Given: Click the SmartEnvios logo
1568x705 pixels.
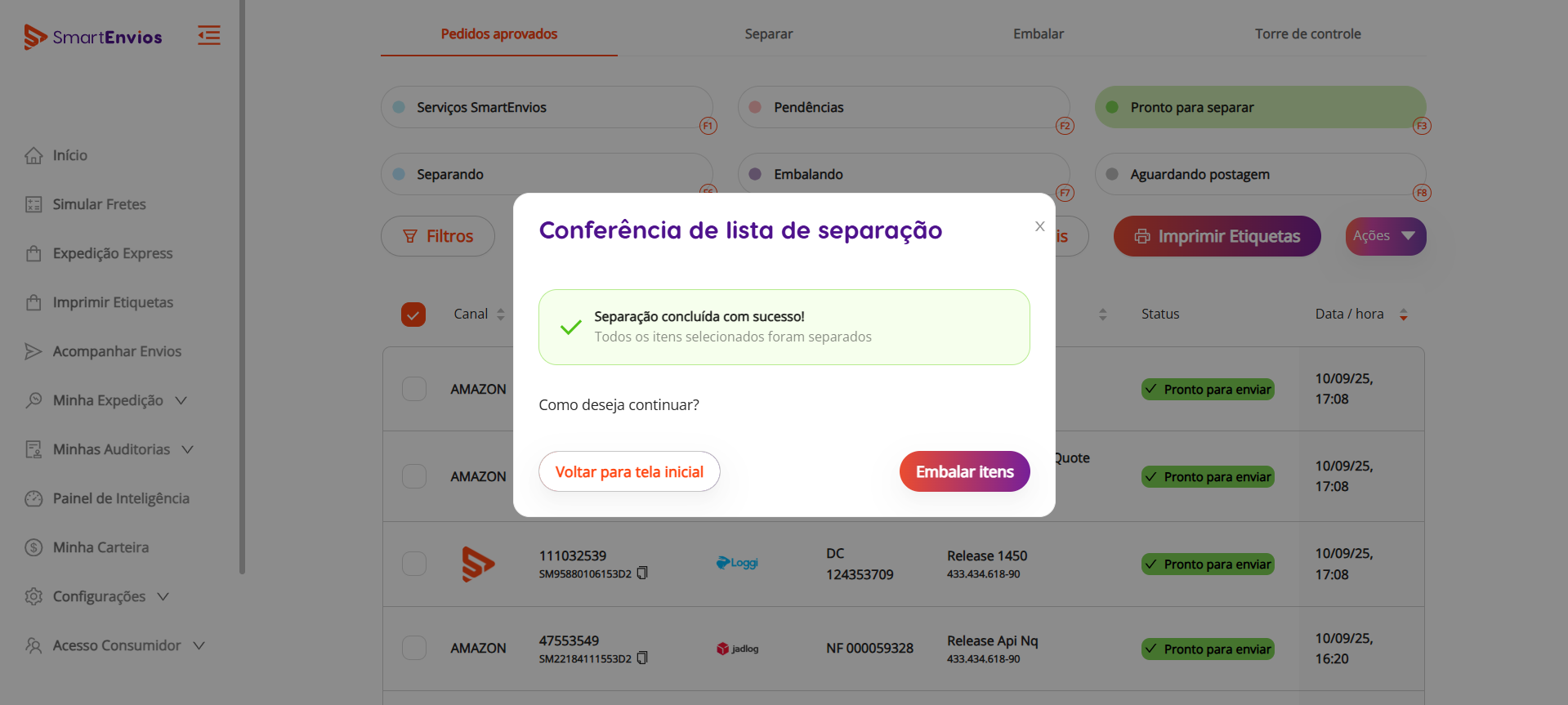Looking at the screenshot, I should [x=93, y=37].
